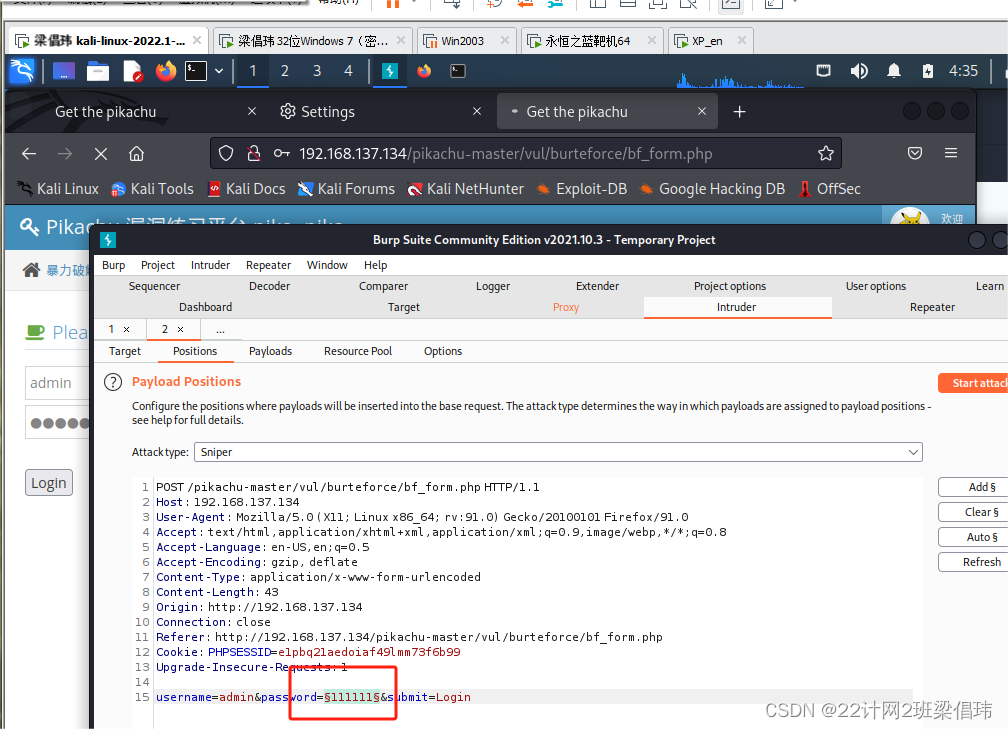
Task: Switch to workspace 2
Action: click(285, 71)
